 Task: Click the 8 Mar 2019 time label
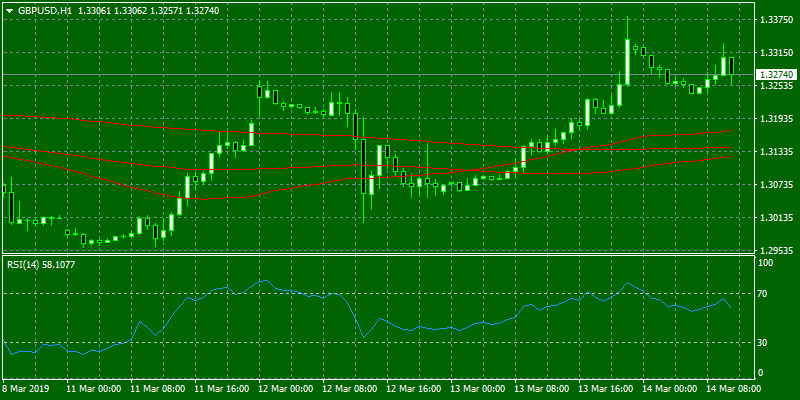point(26,389)
